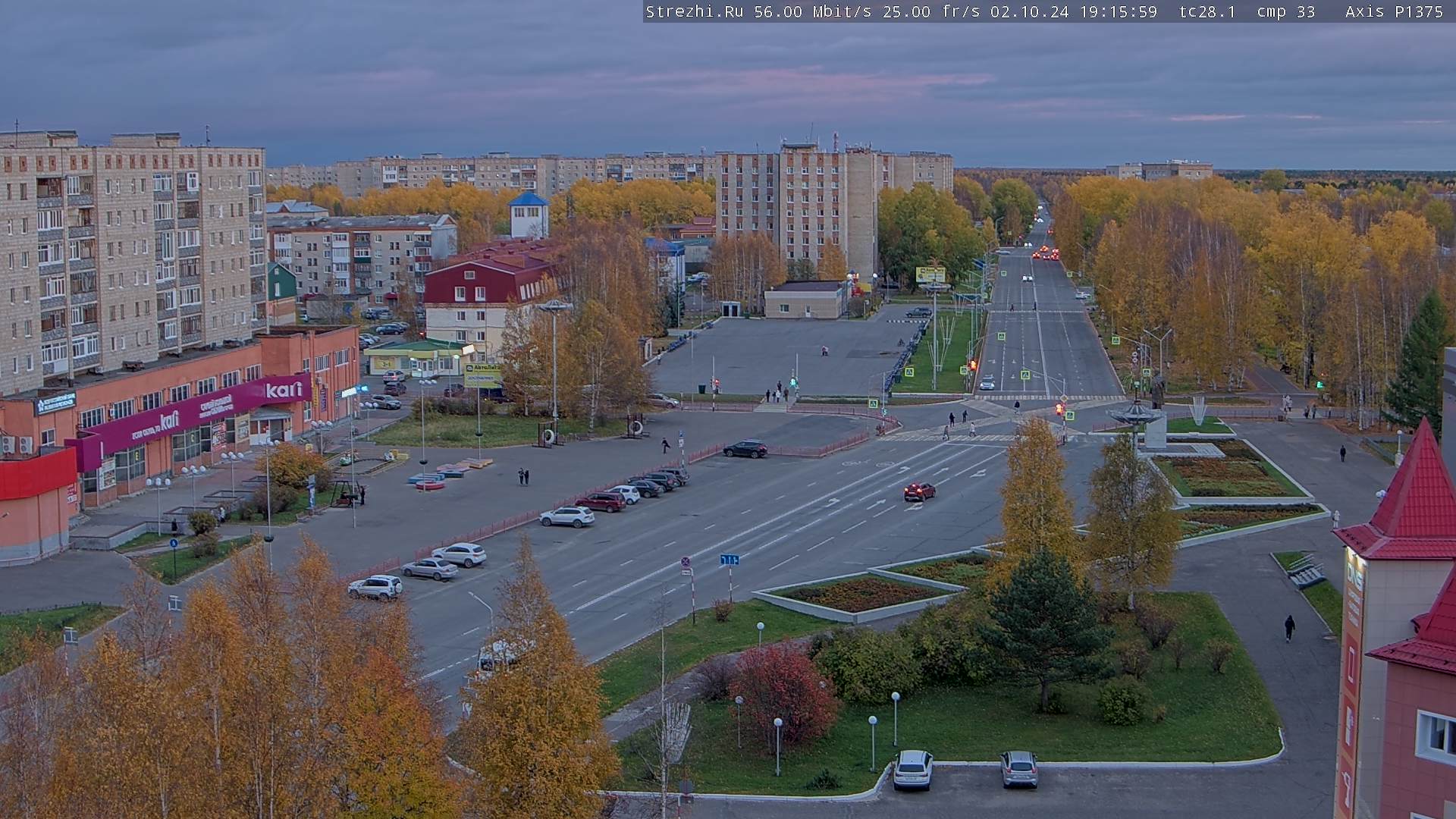
Task: Click the large kari sign on the storefront
Action: [x=284, y=390]
